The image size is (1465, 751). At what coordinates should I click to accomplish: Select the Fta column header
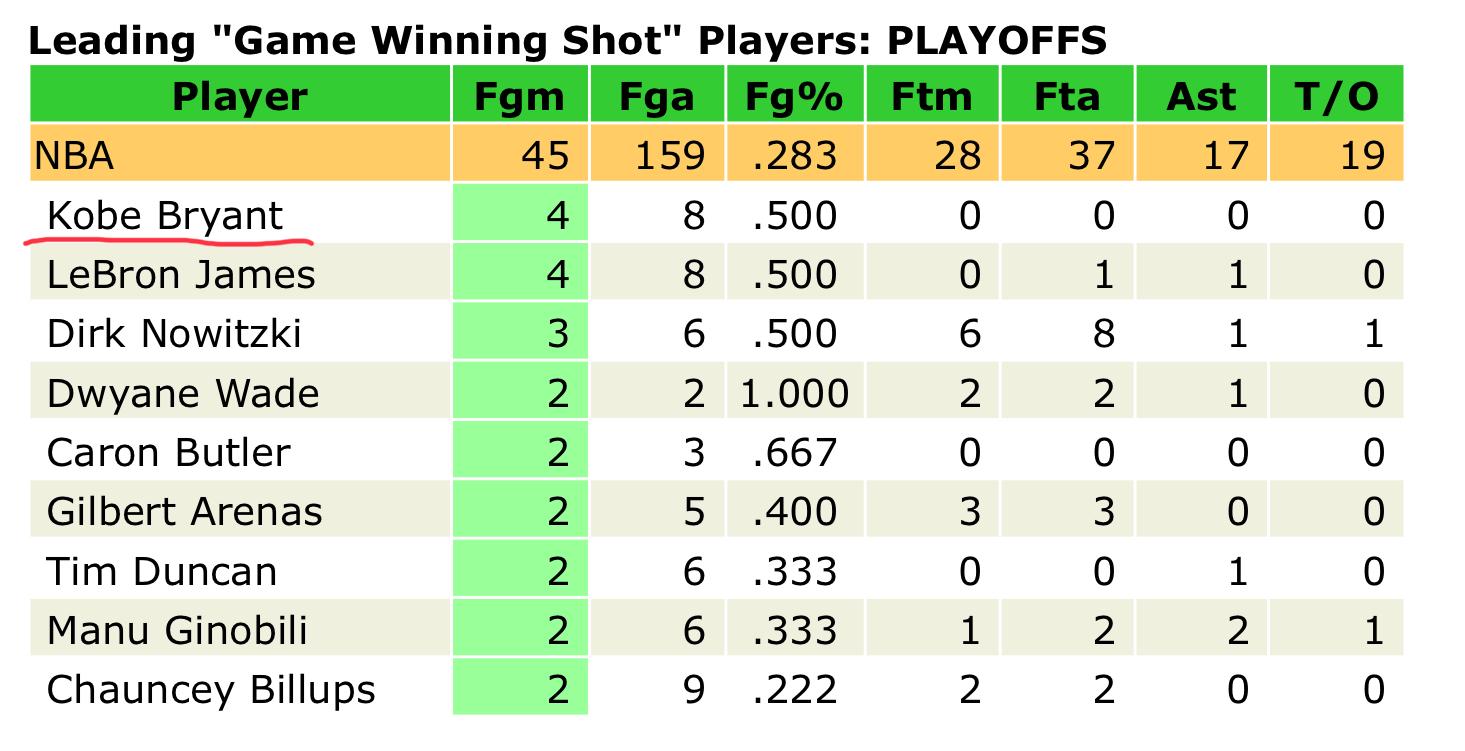[1067, 96]
